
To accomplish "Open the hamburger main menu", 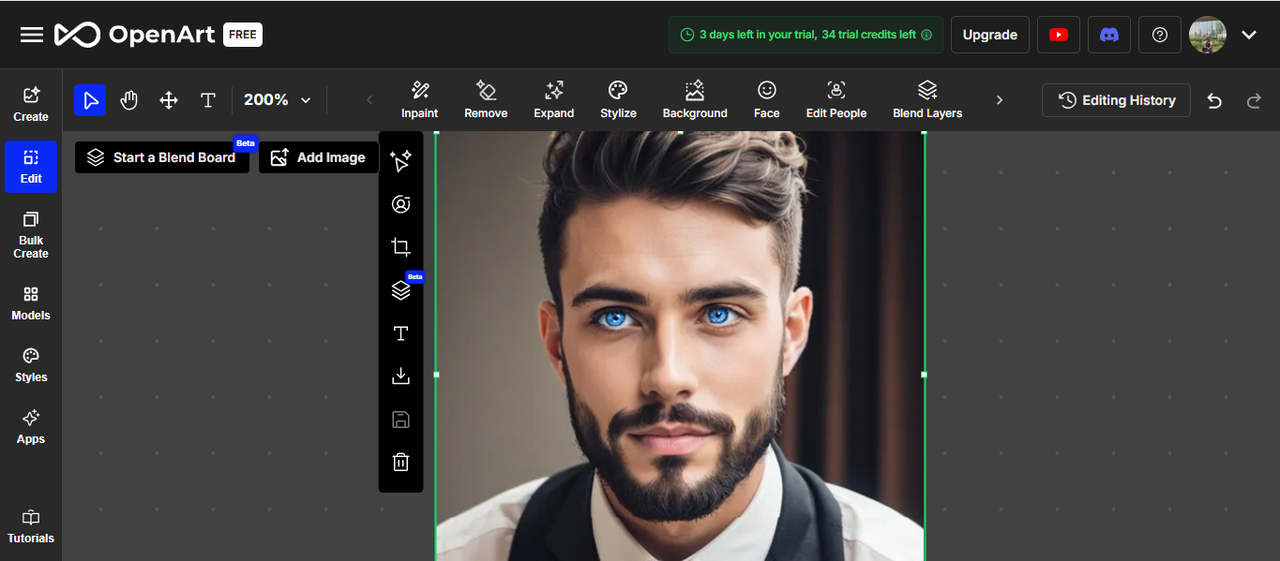I will [32, 35].
